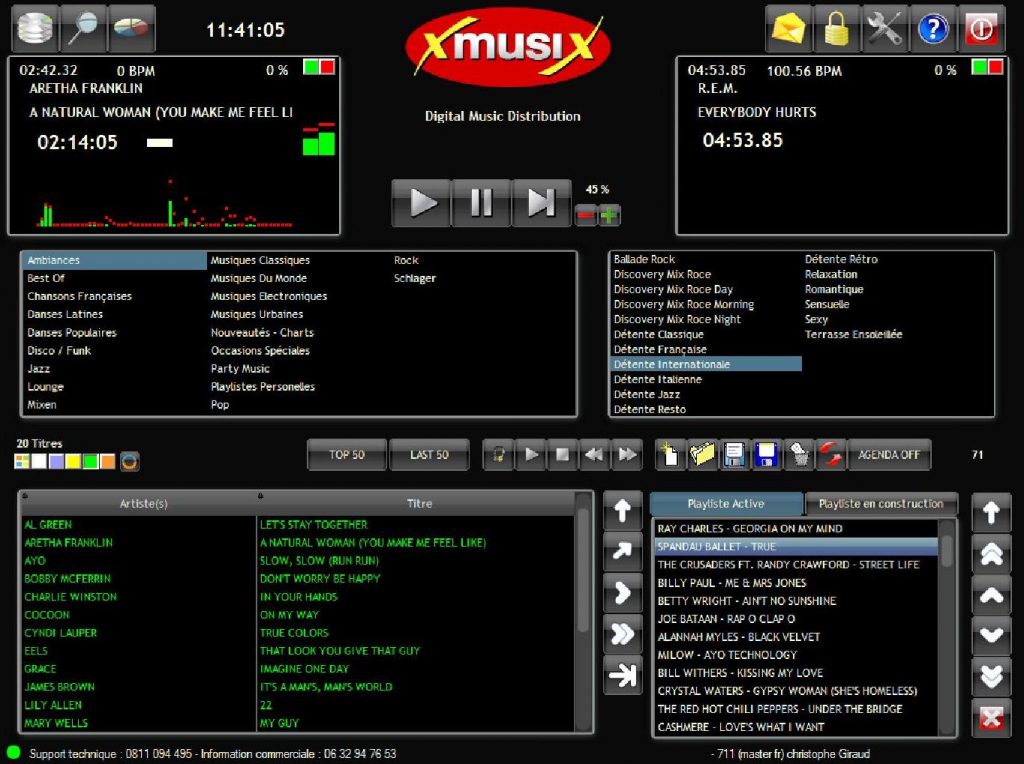The height and width of the screenshot is (764, 1024).
Task: Click the red power quit icon
Action: click(x=982, y=28)
